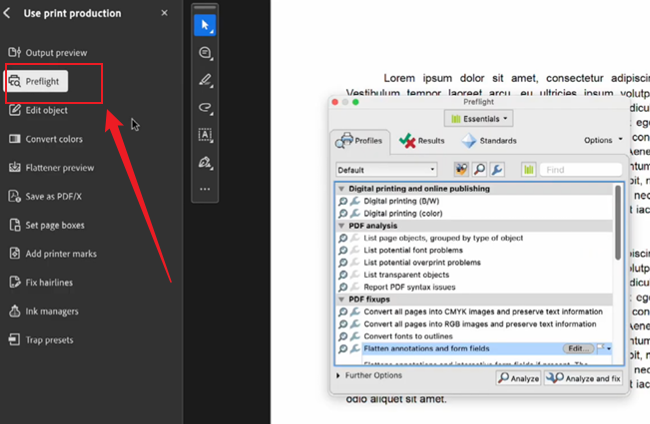This screenshot has height=424, width=650.
Task: Select the freehand loop draw tool
Action: [x=205, y=107]
